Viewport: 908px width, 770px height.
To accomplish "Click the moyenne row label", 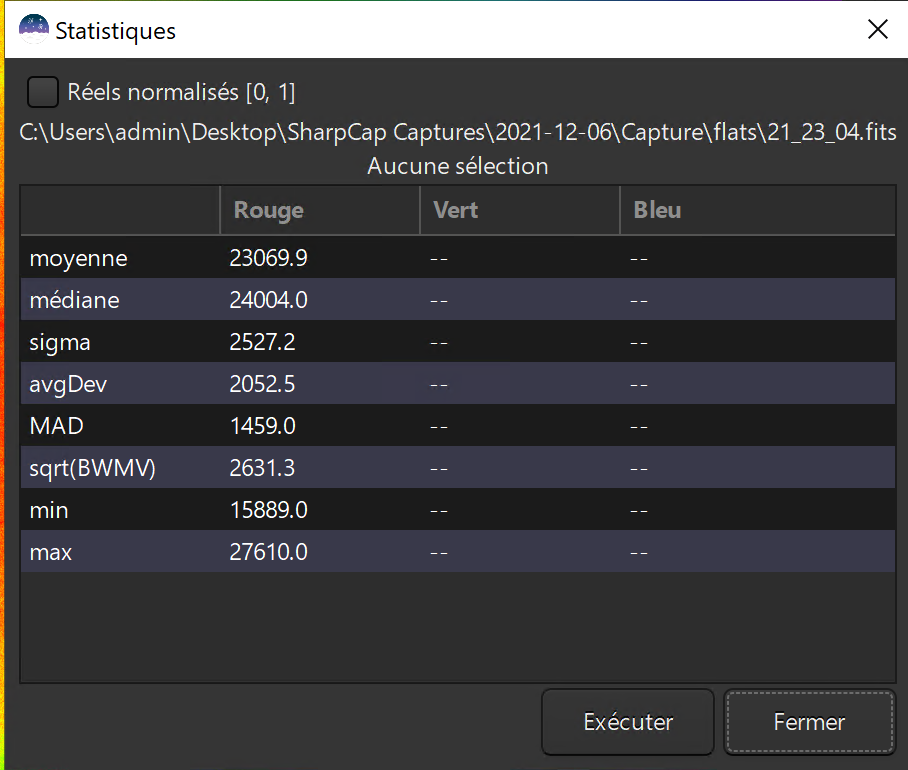I will point(78,258).
